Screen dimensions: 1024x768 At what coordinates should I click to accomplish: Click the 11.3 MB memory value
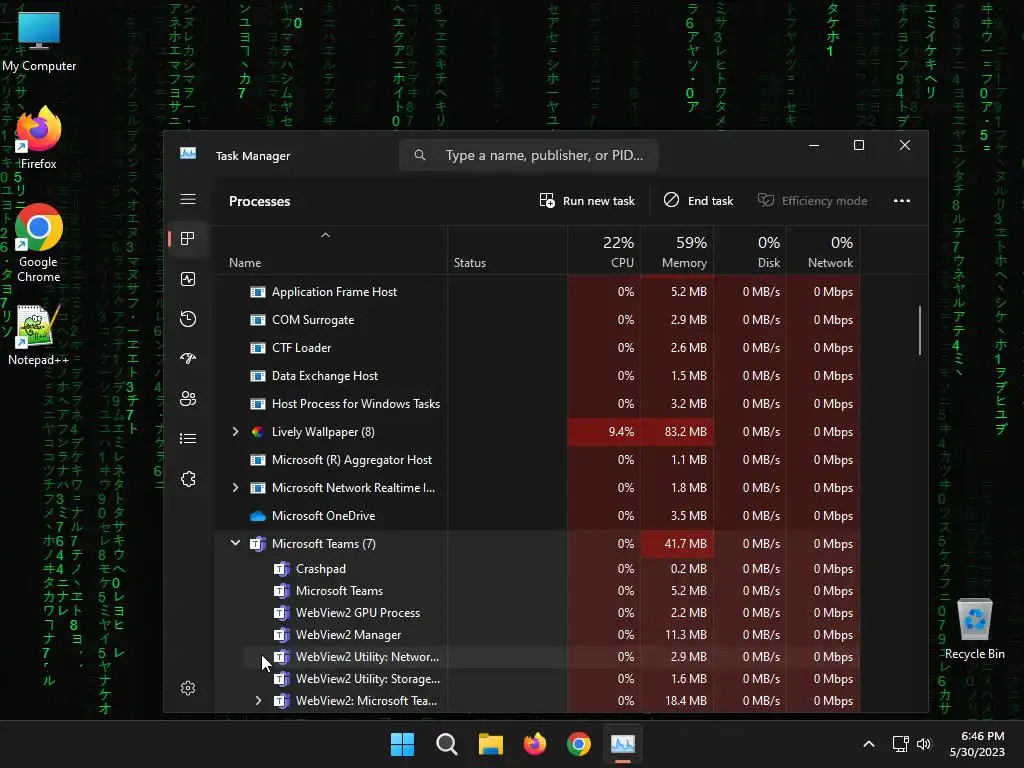tap(686, 635)
